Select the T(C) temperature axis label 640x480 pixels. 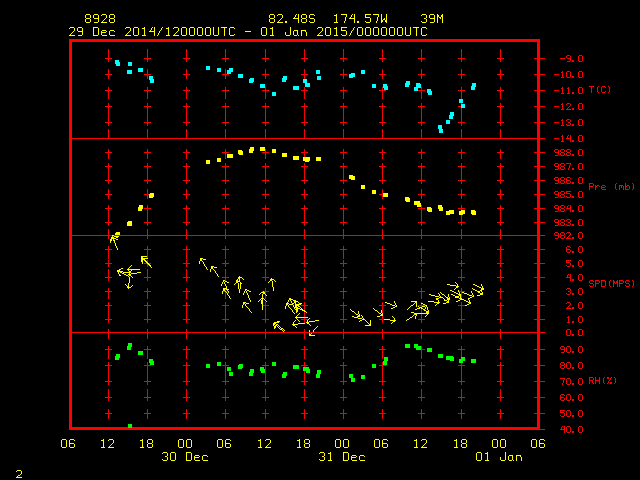tap(600, 90)
